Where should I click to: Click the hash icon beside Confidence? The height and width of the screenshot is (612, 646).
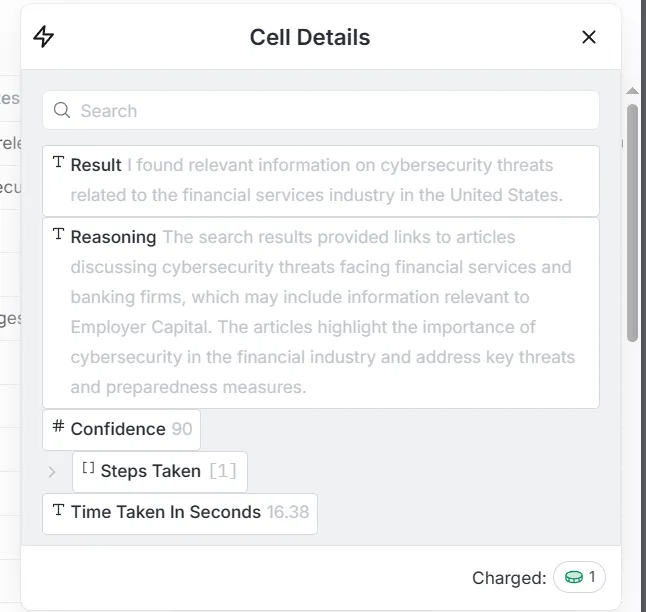click(x=59, y=426)
